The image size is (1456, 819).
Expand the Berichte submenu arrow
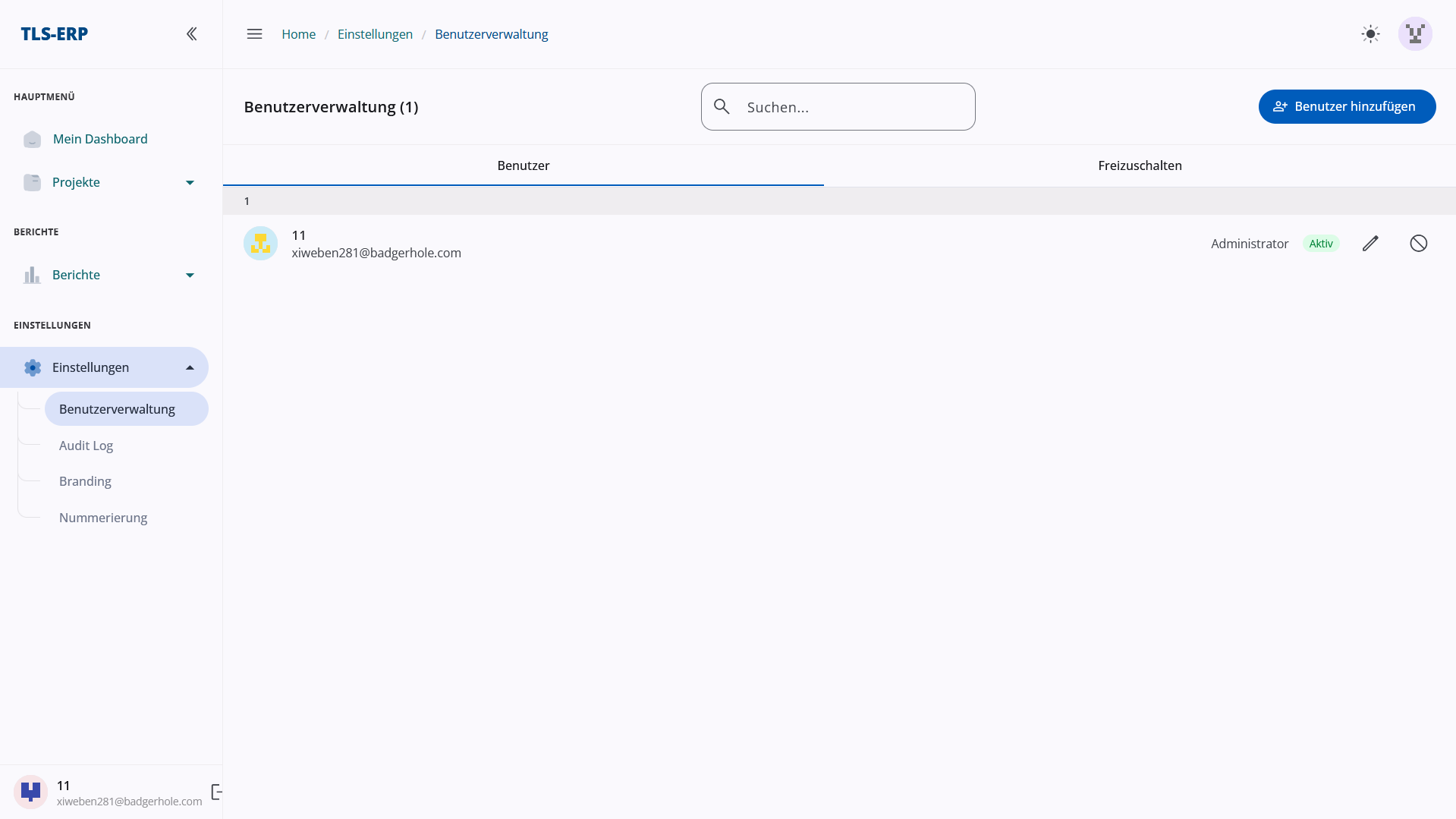(190, 275)
